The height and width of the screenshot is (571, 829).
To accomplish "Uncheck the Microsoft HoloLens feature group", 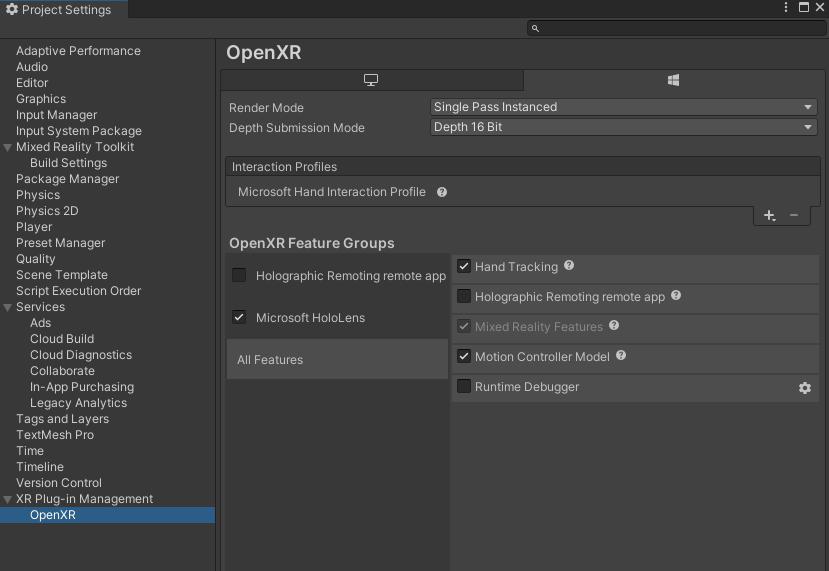I will (239, 317).
